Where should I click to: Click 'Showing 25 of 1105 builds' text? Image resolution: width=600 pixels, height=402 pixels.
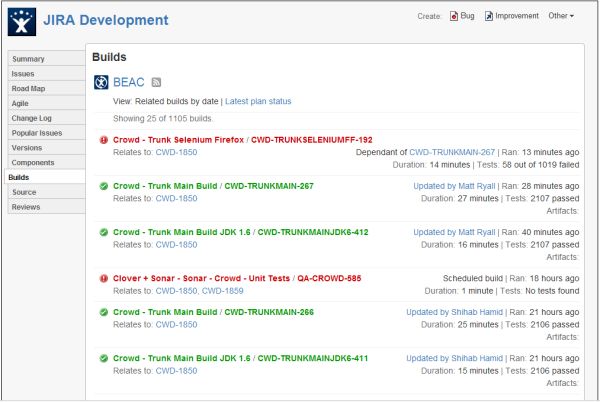[163, 119]
